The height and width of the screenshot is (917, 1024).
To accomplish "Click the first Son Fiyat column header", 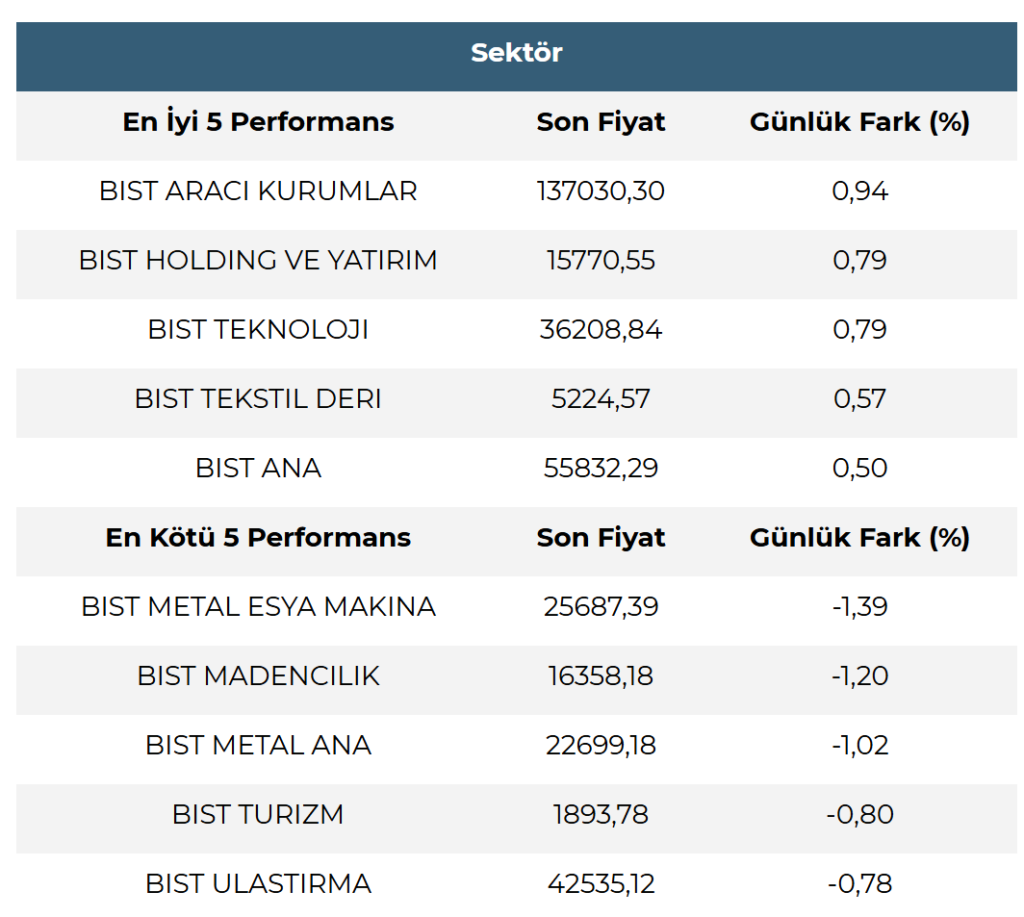I will (x=601, y=122).
